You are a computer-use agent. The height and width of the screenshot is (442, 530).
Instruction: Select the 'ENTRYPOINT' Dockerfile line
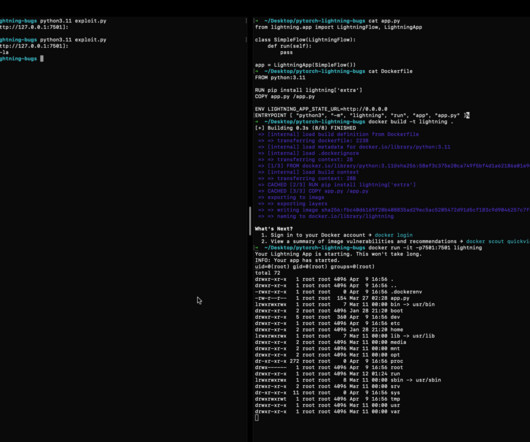[x=362, y=115]
